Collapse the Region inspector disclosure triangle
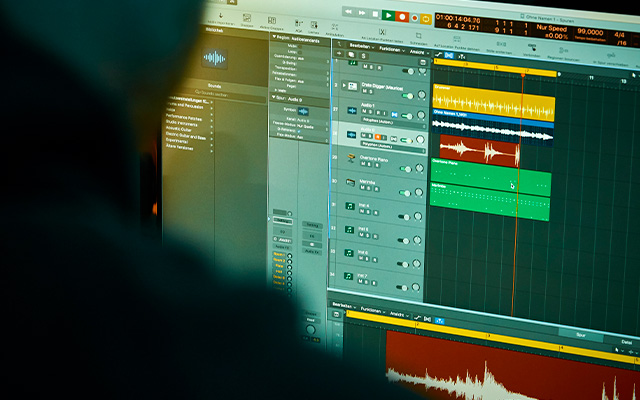This screenshot has height=400, width=640. pyautogui.click(x=274, y=37)
